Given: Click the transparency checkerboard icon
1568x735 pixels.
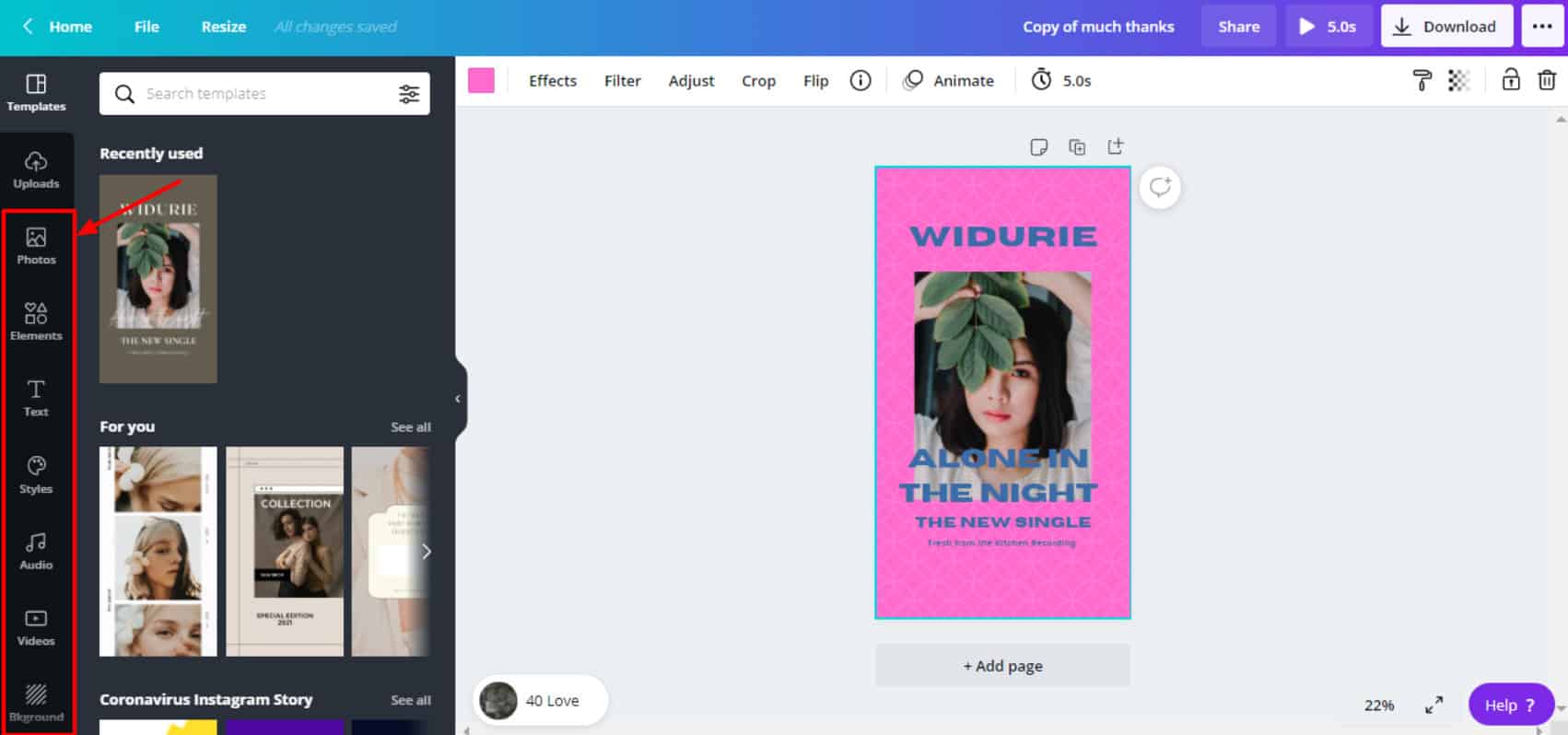Looking at the screenshot, I should pyautogui.click(x=1458, y=81).
